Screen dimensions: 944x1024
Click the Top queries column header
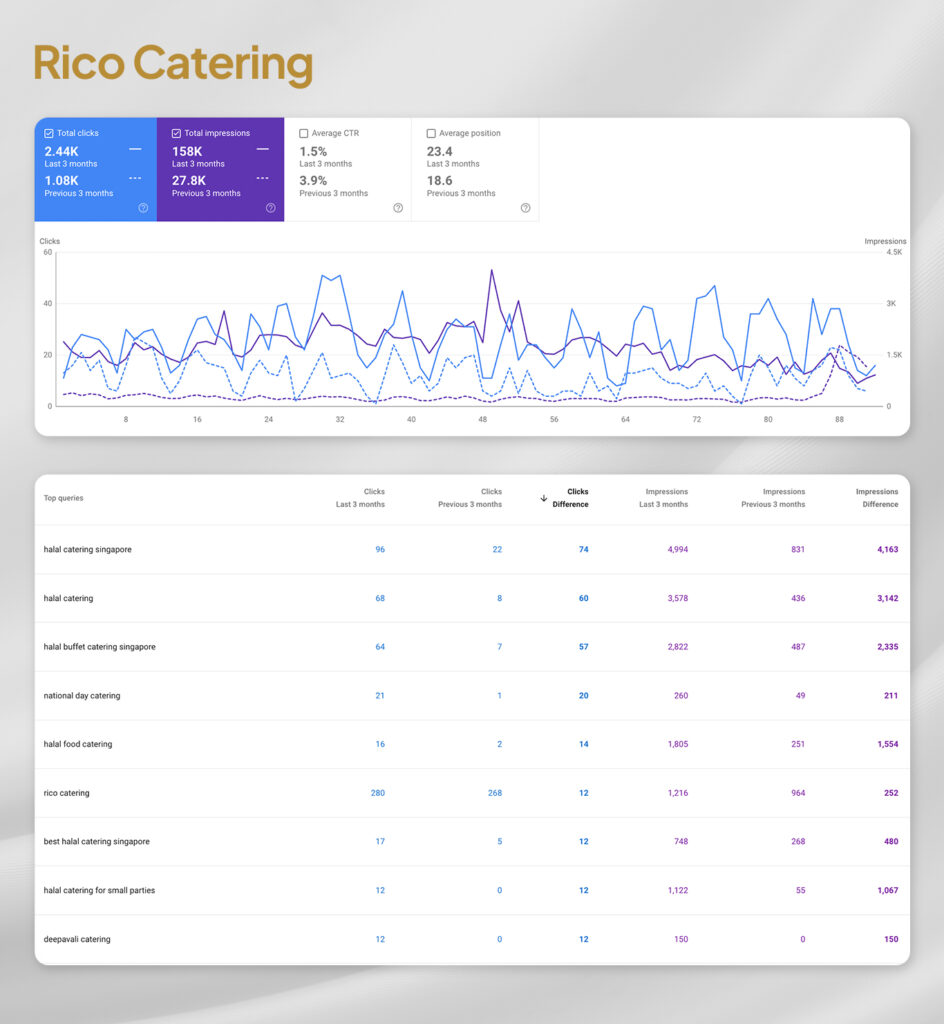pyautogui.click(x=64, y=498)
